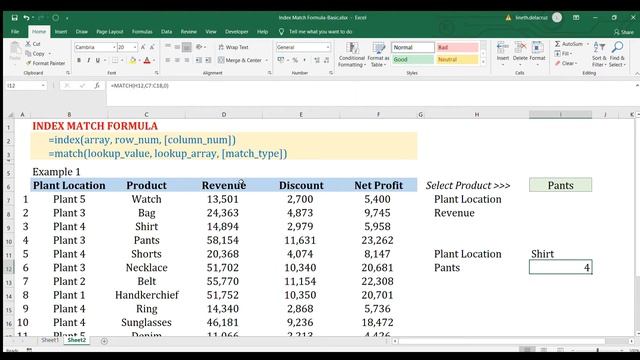Switch to Sheet1
Image resolution: width=640 pixels, height=360 pixels.
[50, 340]
